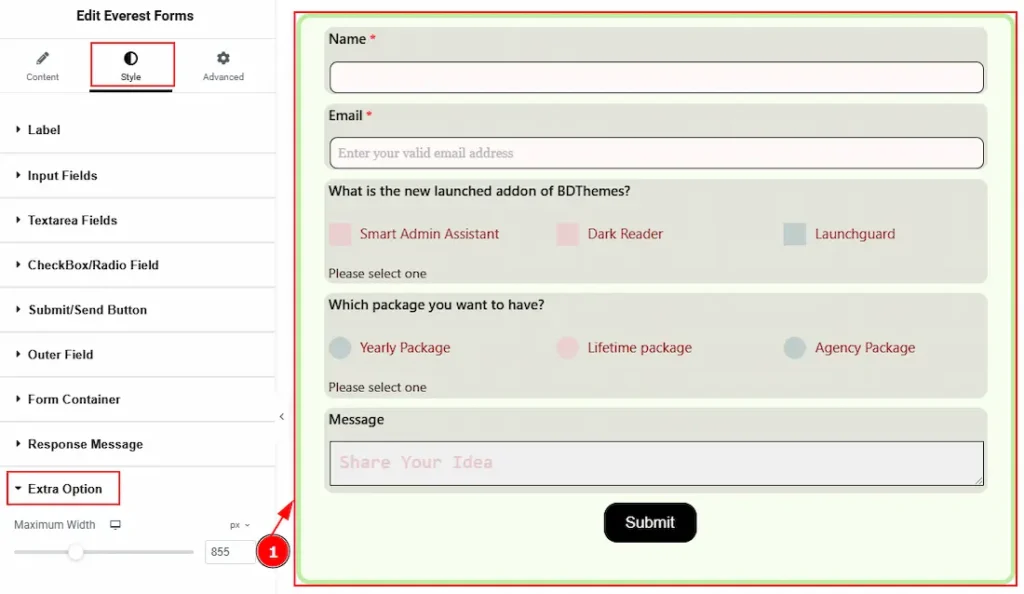The height and width of the screenshot is (594, 1024).
Task: Expand the Input Fields section
Action: (62, 175)
